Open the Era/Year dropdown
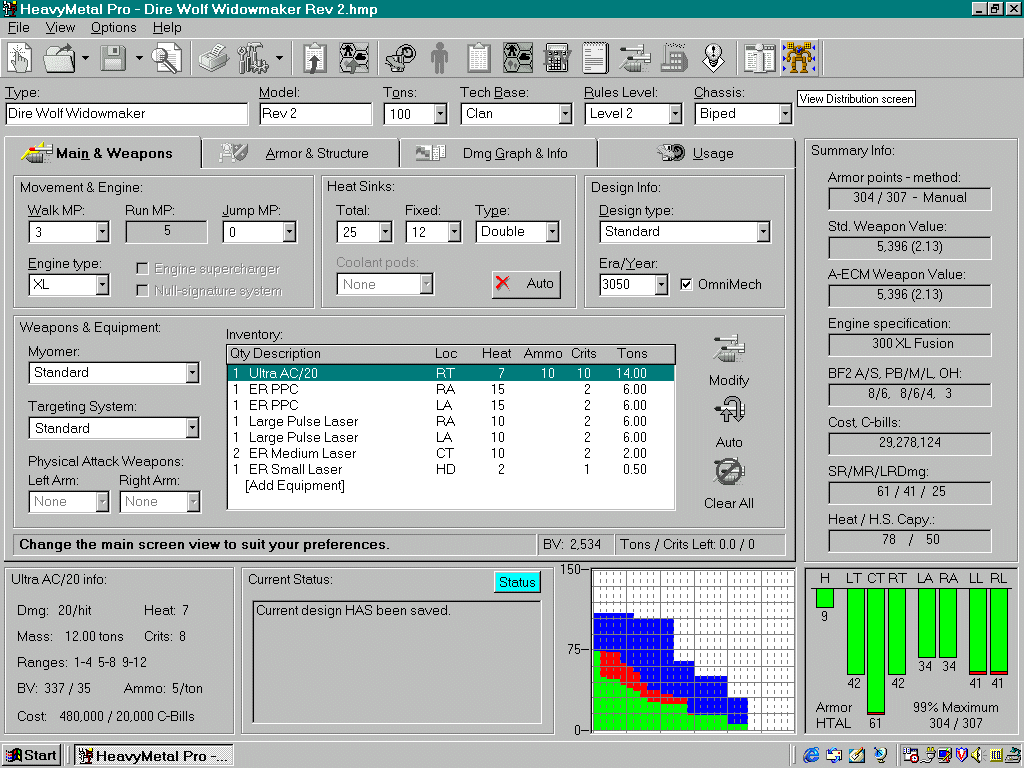 (662, 285)
